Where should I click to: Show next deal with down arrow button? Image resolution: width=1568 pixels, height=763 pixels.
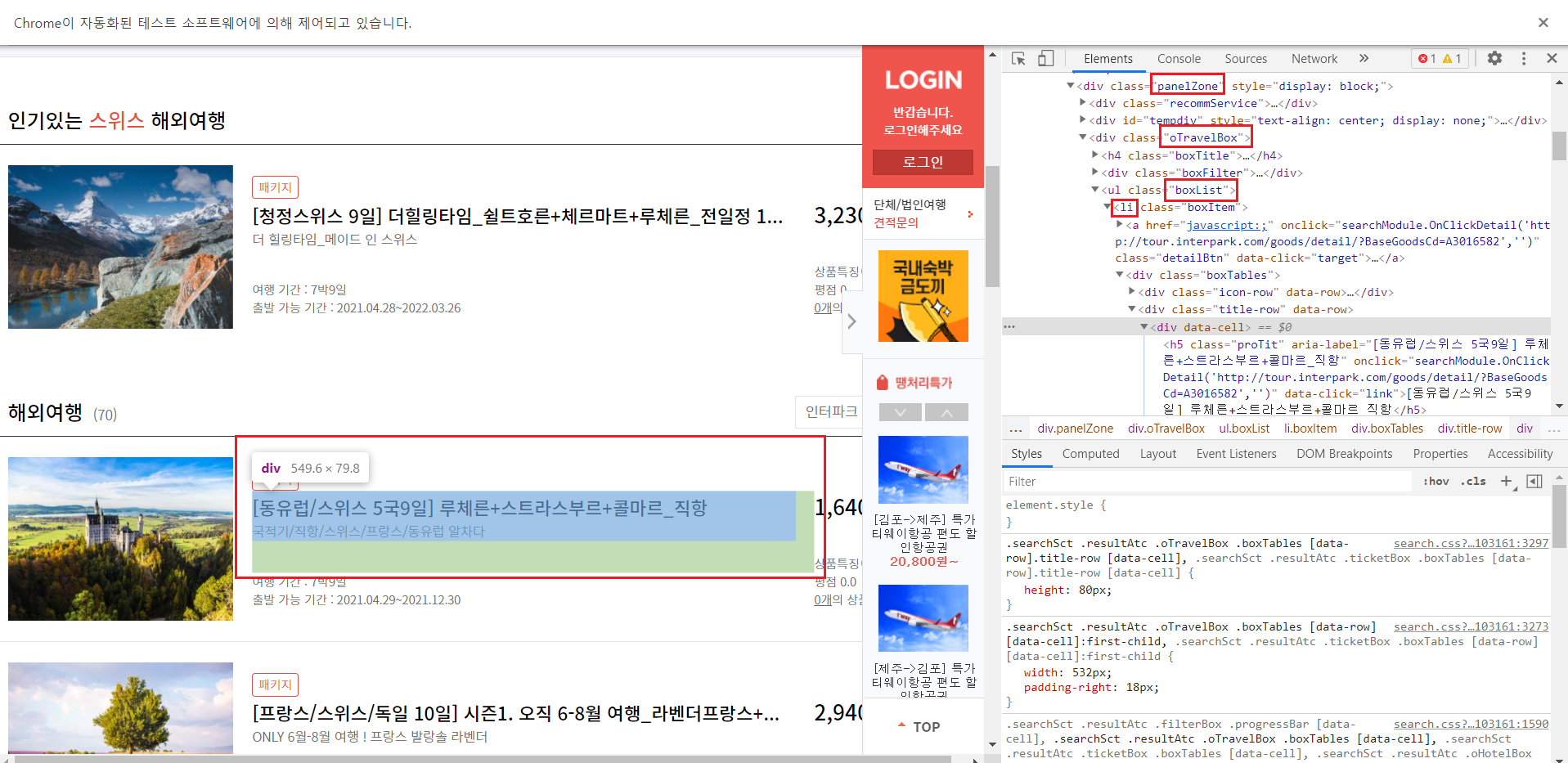(x=901, y=412)
